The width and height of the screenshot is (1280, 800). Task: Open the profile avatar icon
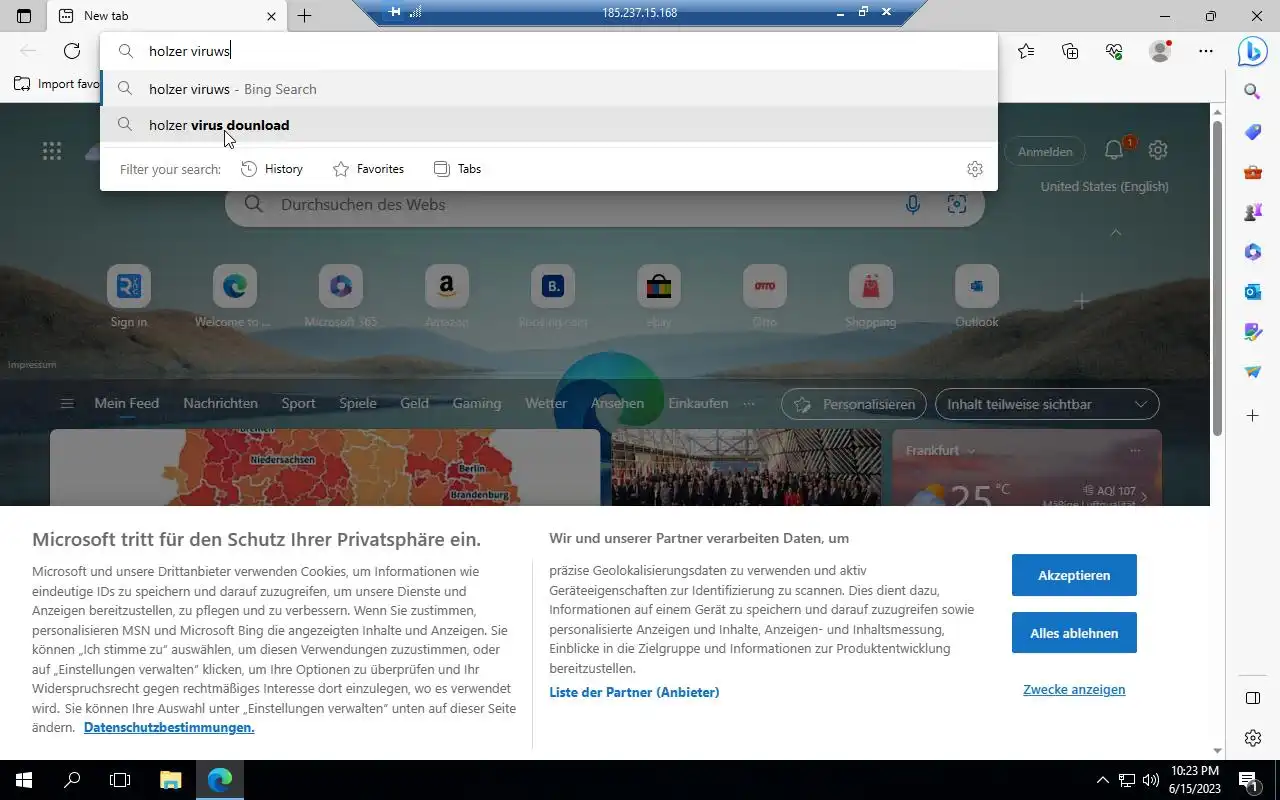[x=1160, y=51]
